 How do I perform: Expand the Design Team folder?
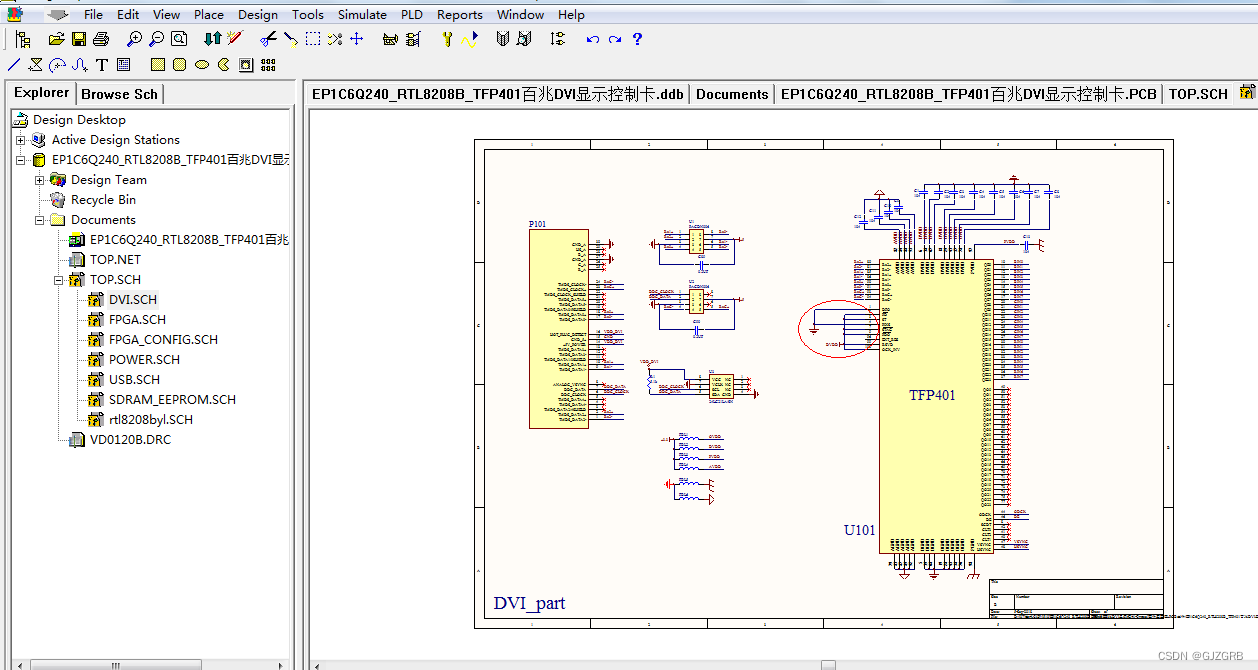pyautogui.click(x=40, y=179)
